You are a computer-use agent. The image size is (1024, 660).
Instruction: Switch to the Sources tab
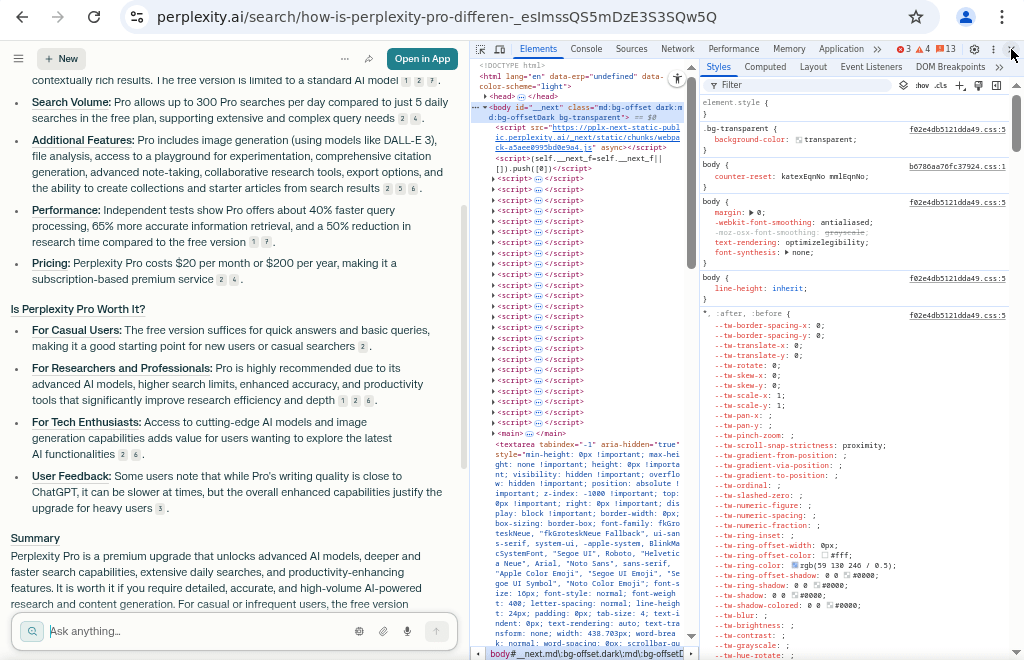(x=632, y=49)
